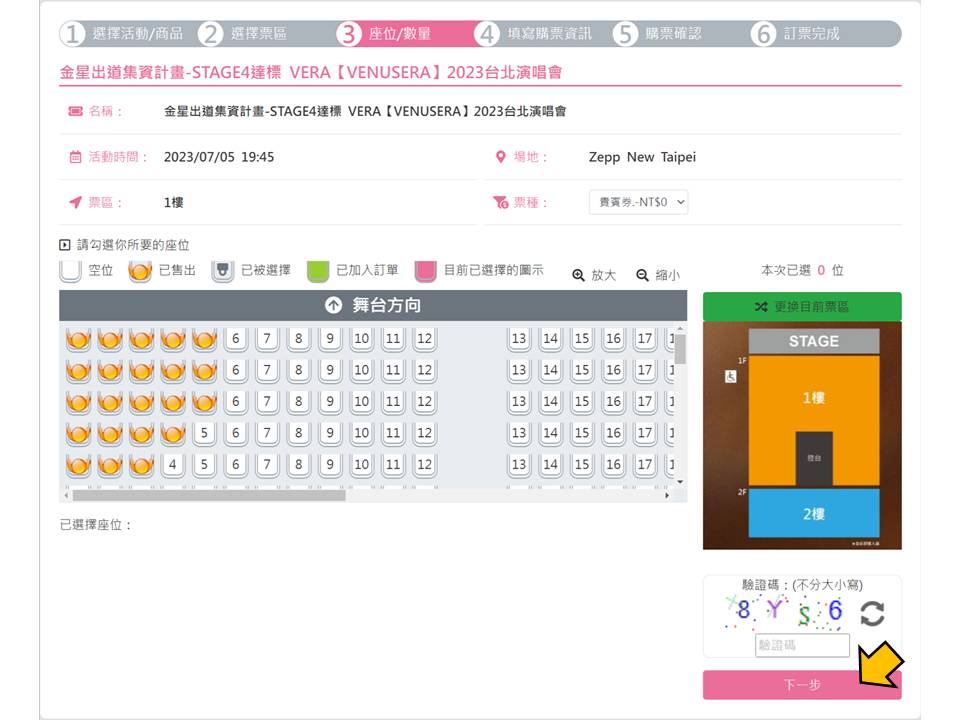
Task: Click the shuffle icon on 更換目前票區
Action: pos(761,307)
